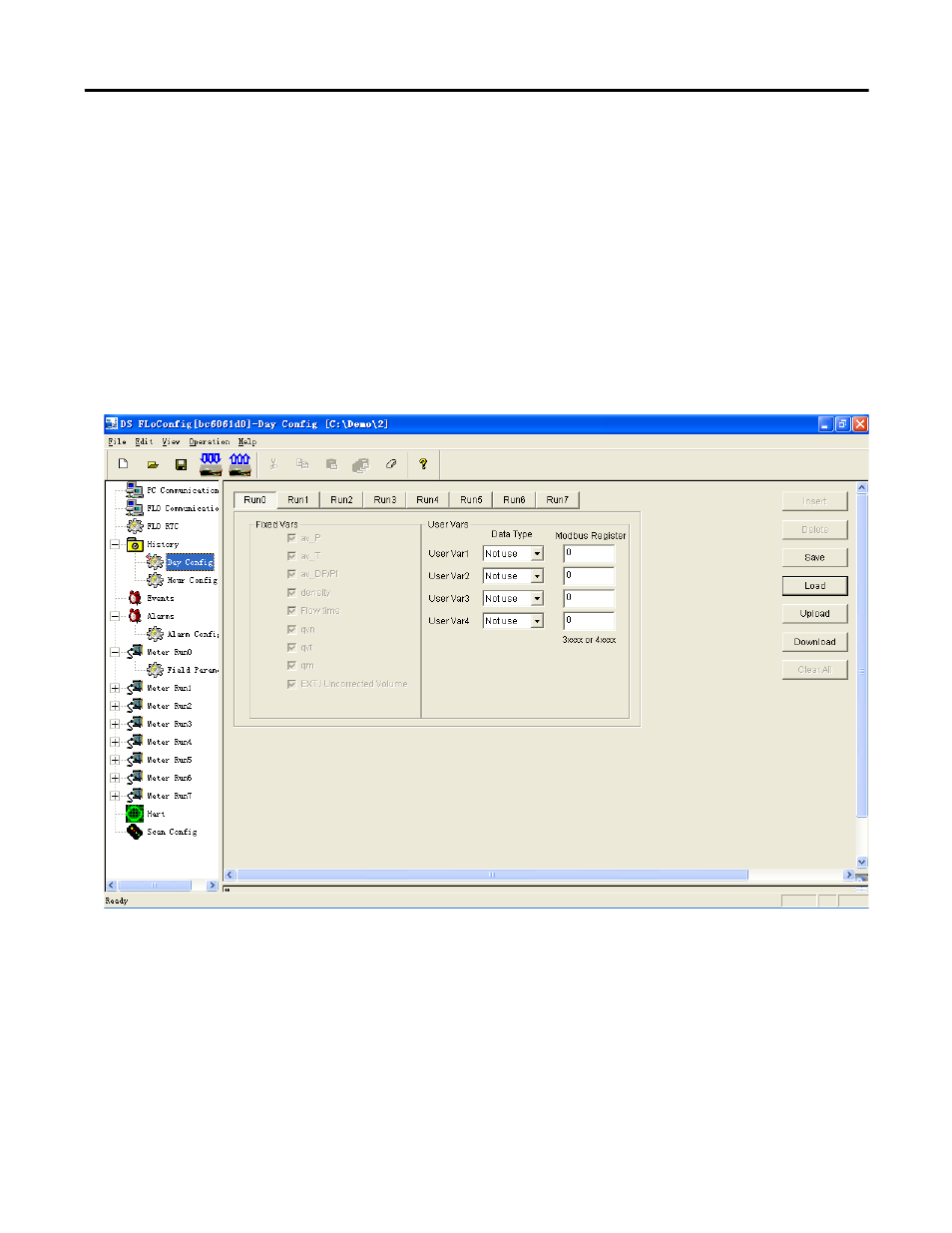Toggle the av_T checkbox

(291, 556)
